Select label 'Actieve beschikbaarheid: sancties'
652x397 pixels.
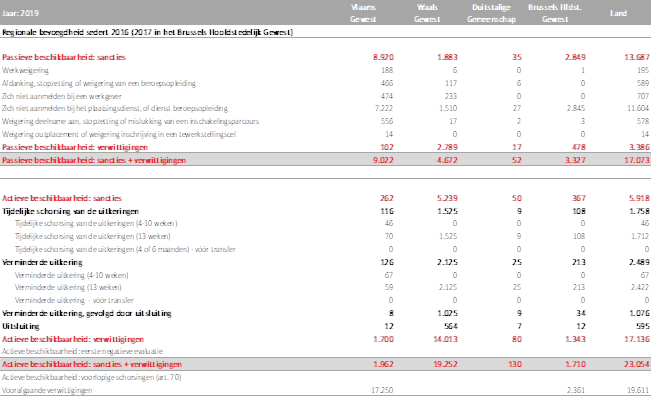click(62, 198)
